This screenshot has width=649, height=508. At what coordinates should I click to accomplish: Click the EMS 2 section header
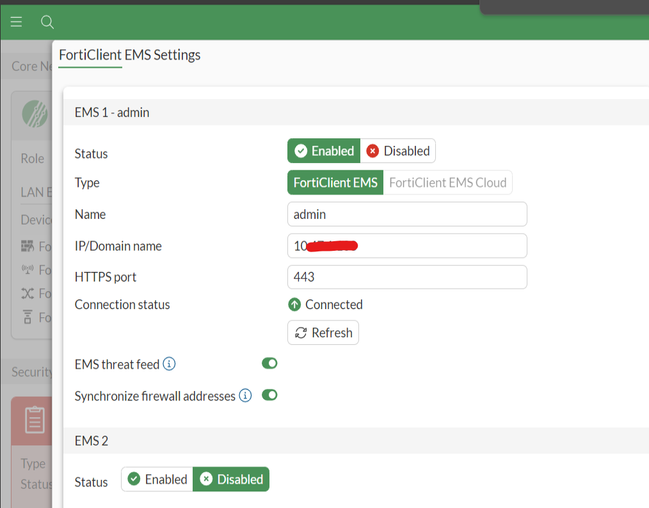[356, 441]
